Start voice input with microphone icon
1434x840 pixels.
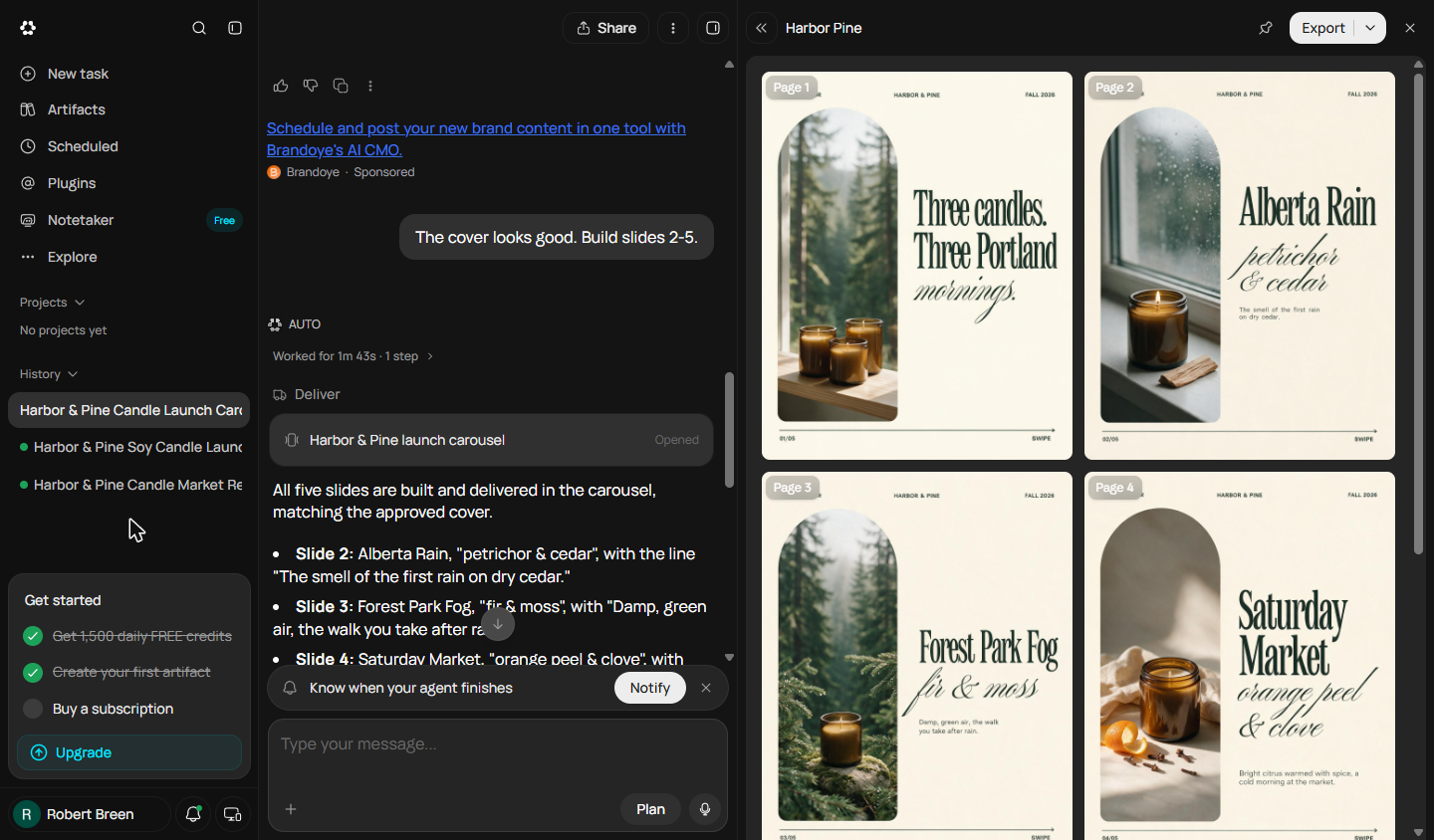(705, 809)
